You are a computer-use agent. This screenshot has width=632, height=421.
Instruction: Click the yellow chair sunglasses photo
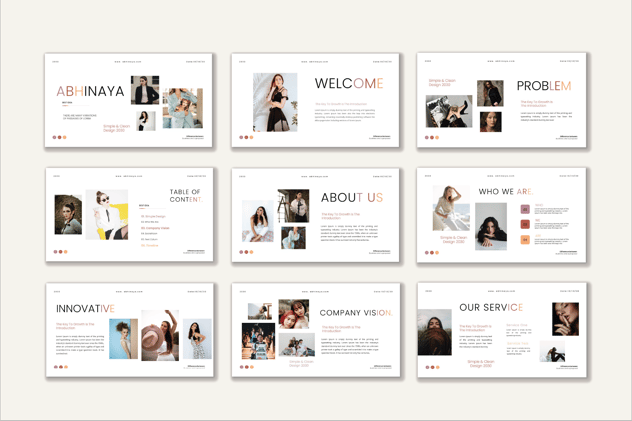(x=107, y=215)
